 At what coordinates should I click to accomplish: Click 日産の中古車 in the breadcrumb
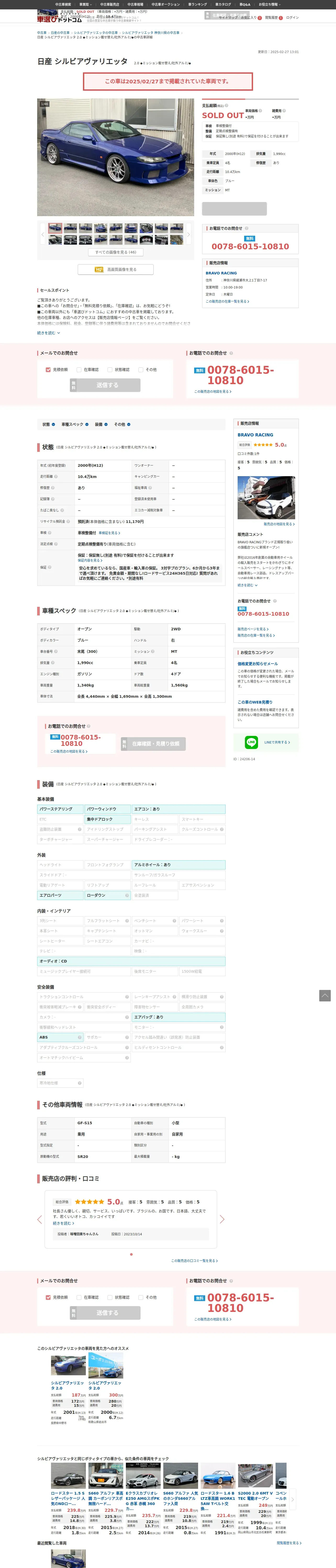pos(60,33)
